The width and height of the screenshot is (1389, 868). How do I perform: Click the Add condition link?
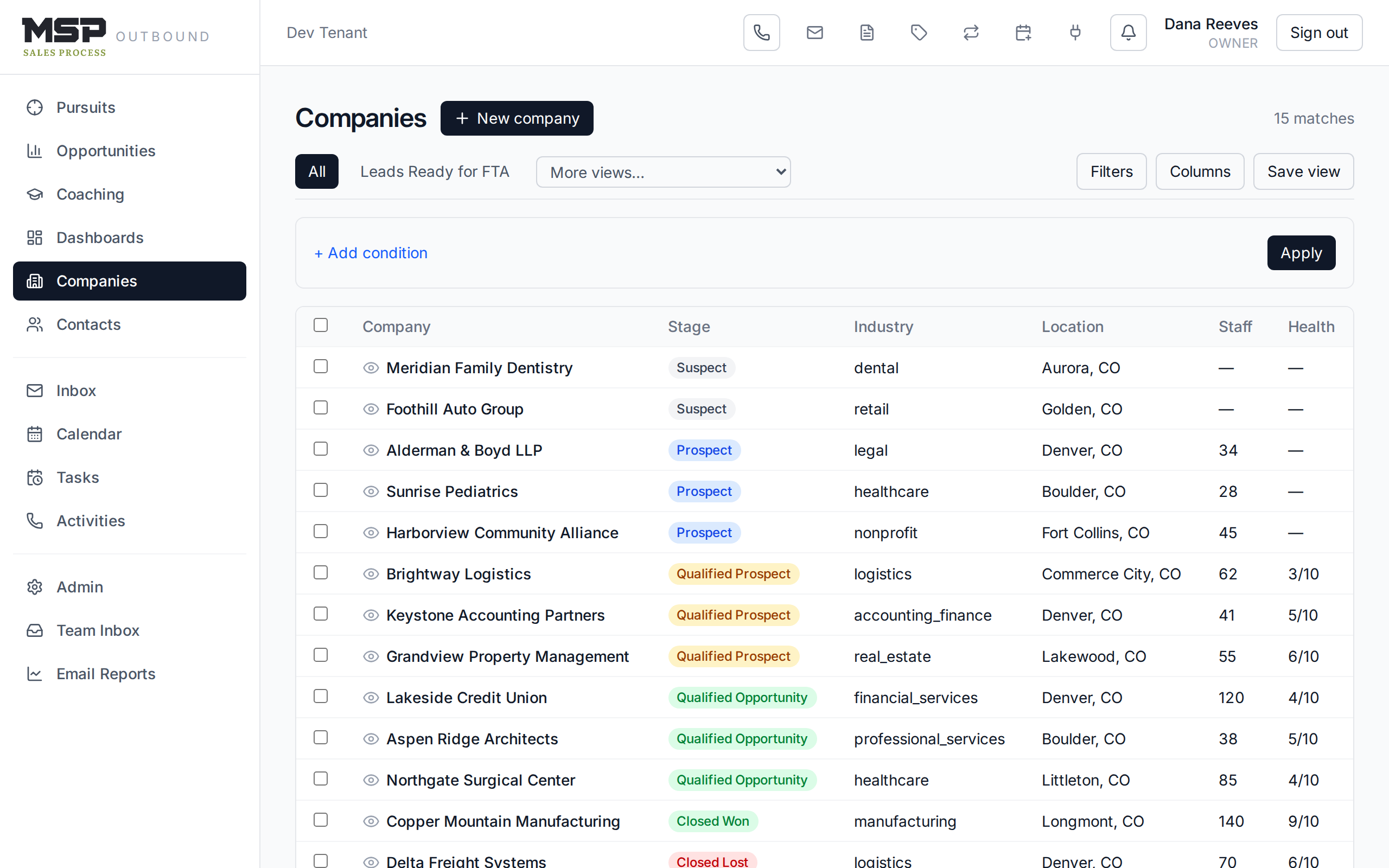(x=371, y=253)
